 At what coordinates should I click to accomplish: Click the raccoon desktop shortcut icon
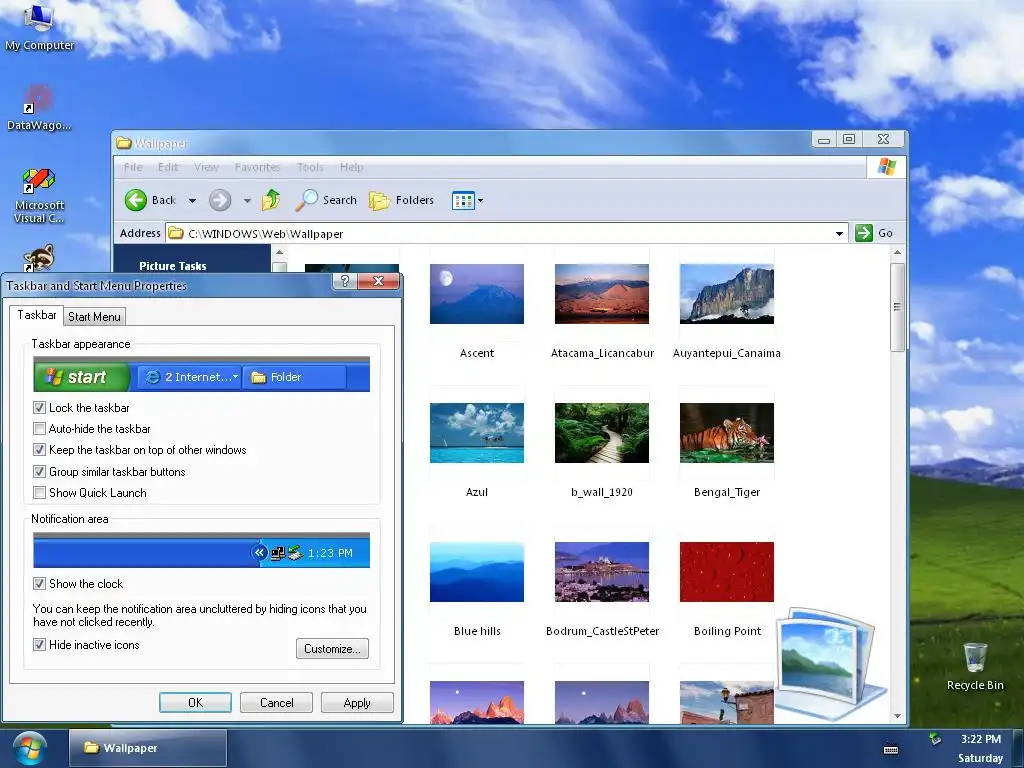[x=39, y=259]
